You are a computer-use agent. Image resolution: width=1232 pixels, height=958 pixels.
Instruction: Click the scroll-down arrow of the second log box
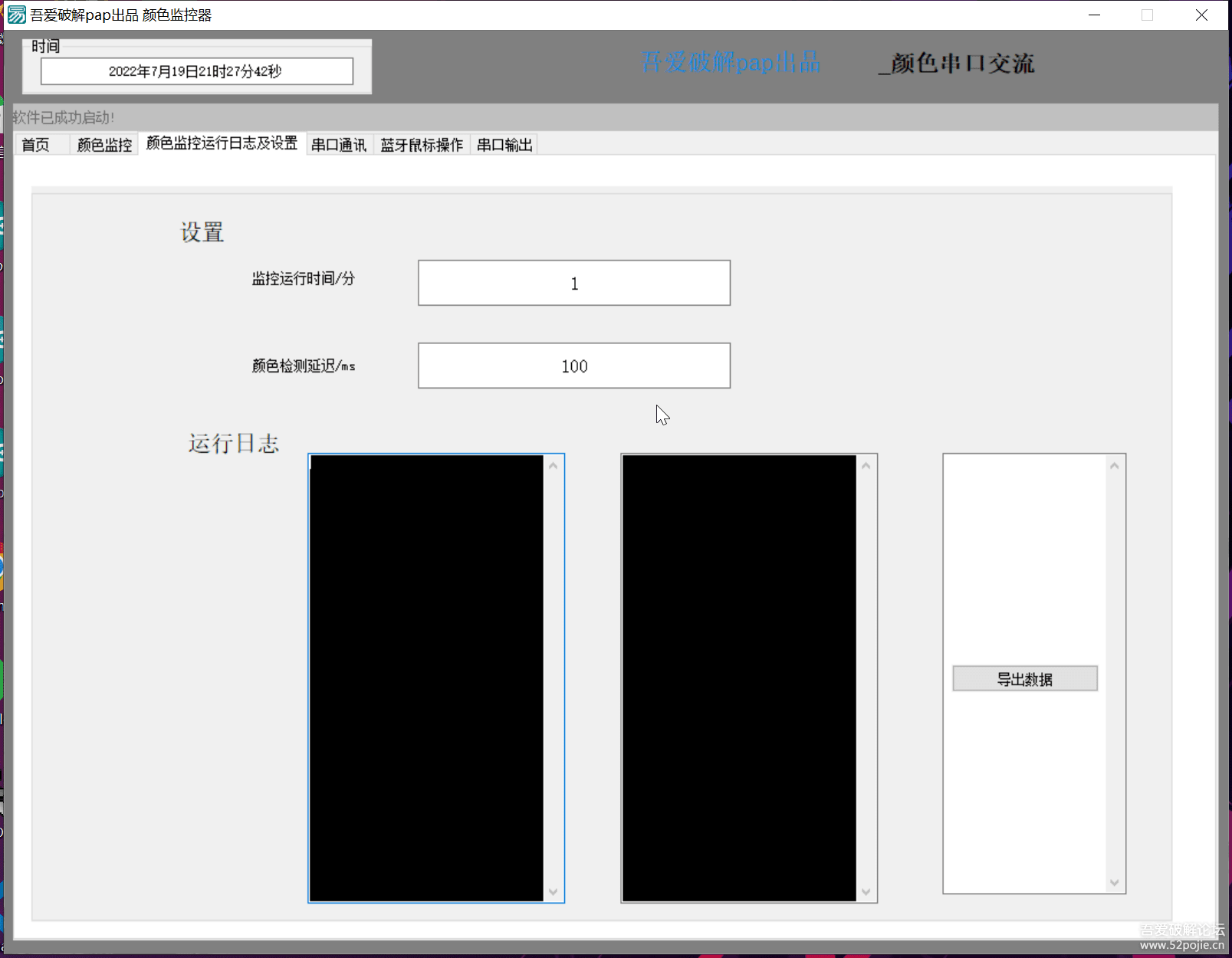click(866, 892)
